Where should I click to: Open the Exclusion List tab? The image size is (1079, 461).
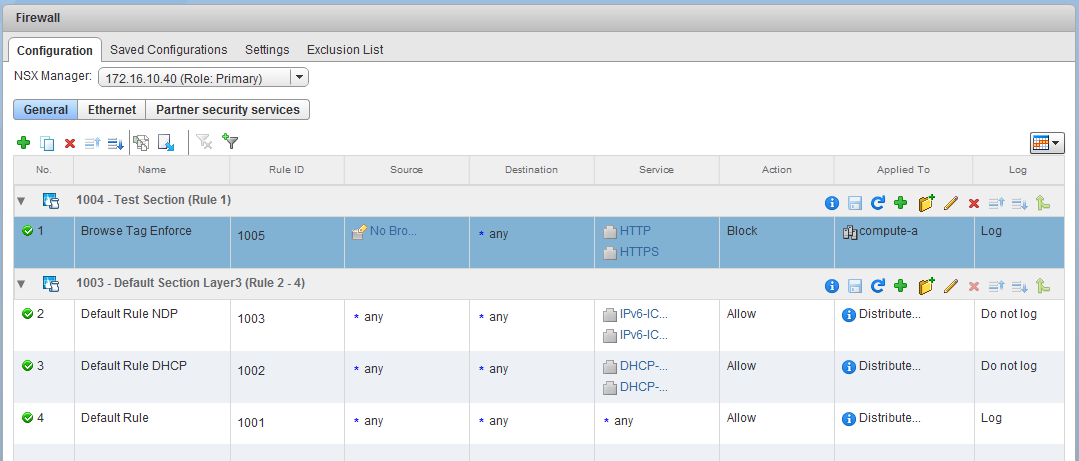pyautogui.click(x=344, y=49)
